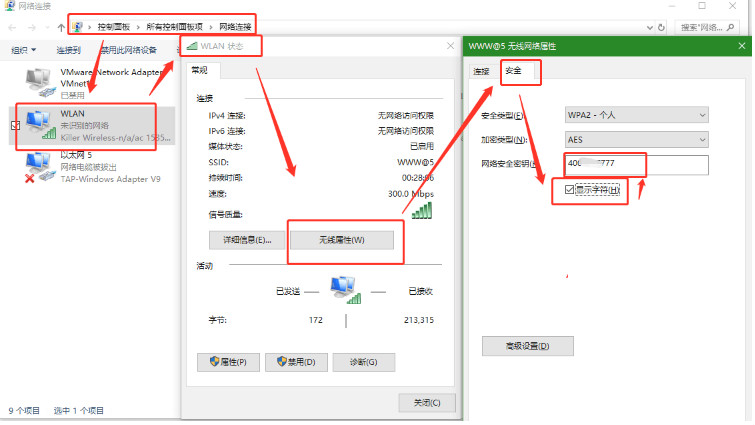This screenshot has width=755, height=425.
Task: Click the network activity computers icon
Action: (346, 290)
